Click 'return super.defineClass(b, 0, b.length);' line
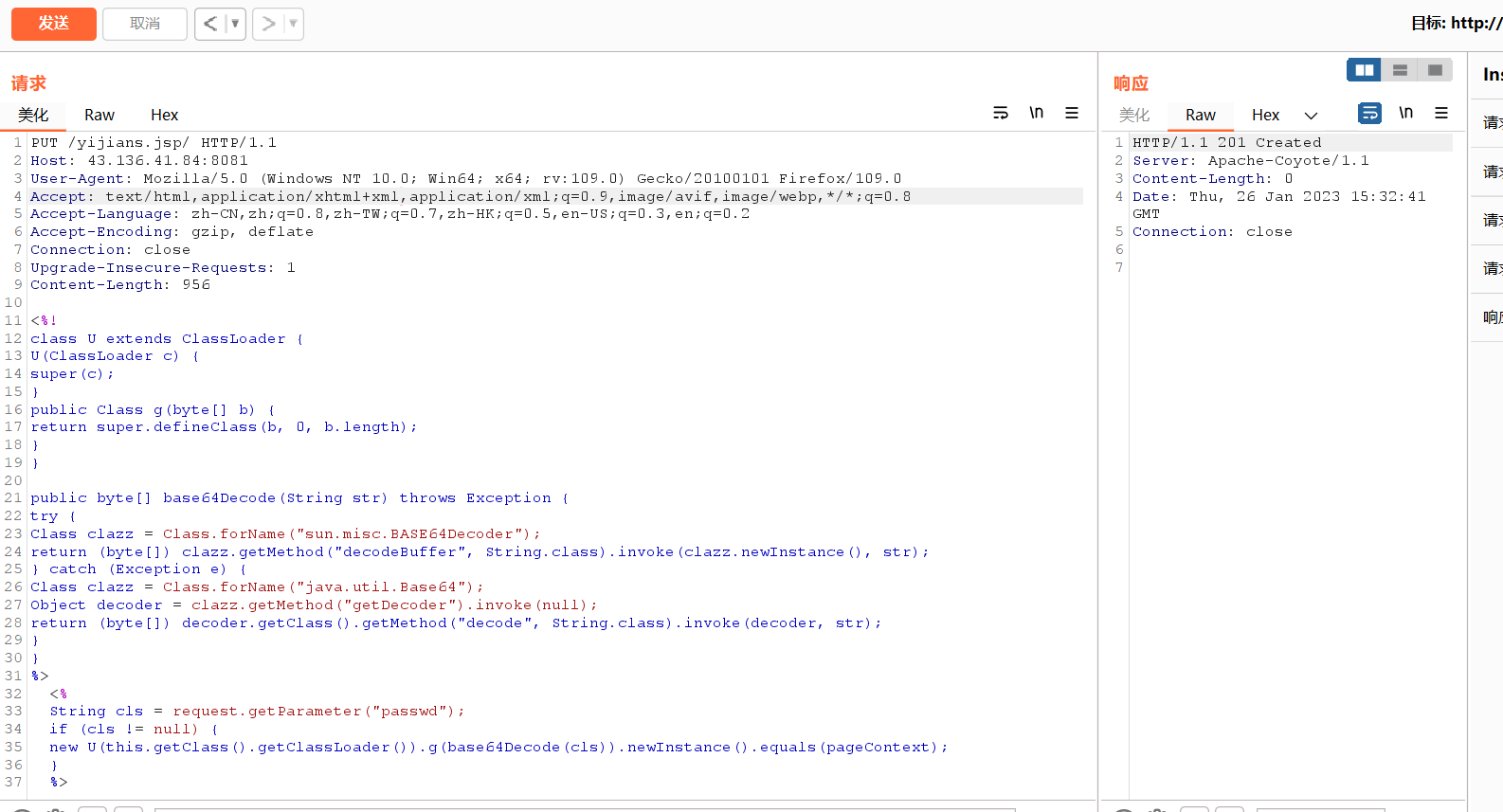This screenshot has height=812, width=1503. coord(224,427)
